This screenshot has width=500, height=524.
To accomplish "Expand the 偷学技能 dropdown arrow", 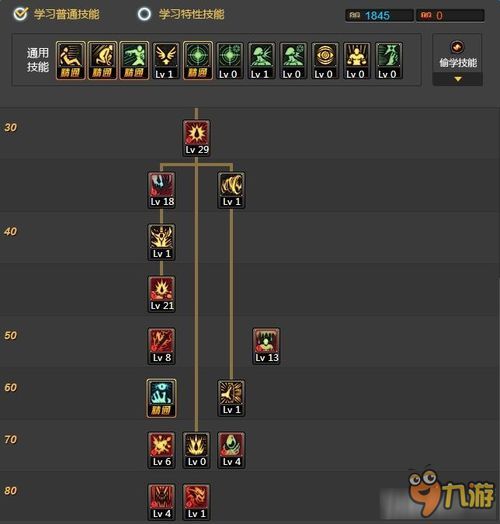I will tap(458, 79).
